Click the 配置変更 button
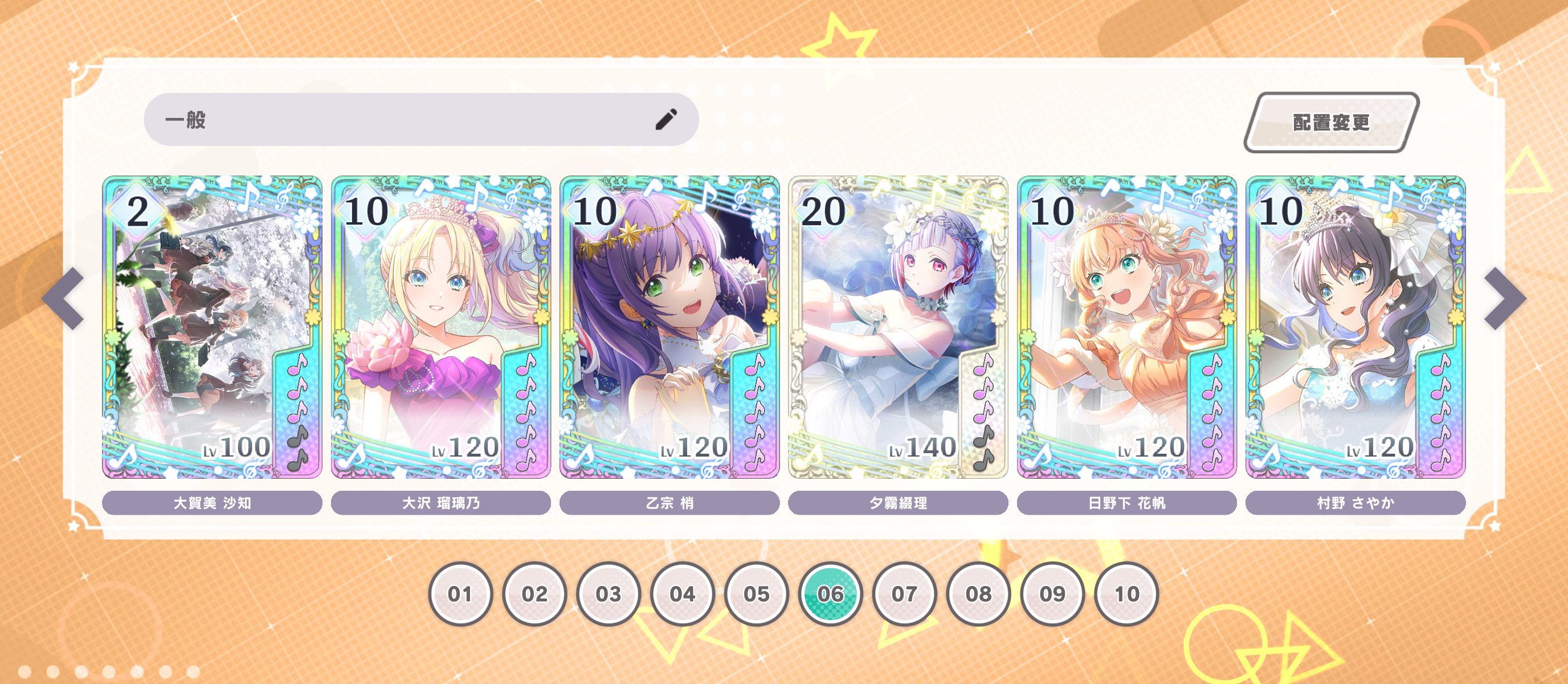1568x684 pixels. pyautogui.click(x=1331, y=123)
